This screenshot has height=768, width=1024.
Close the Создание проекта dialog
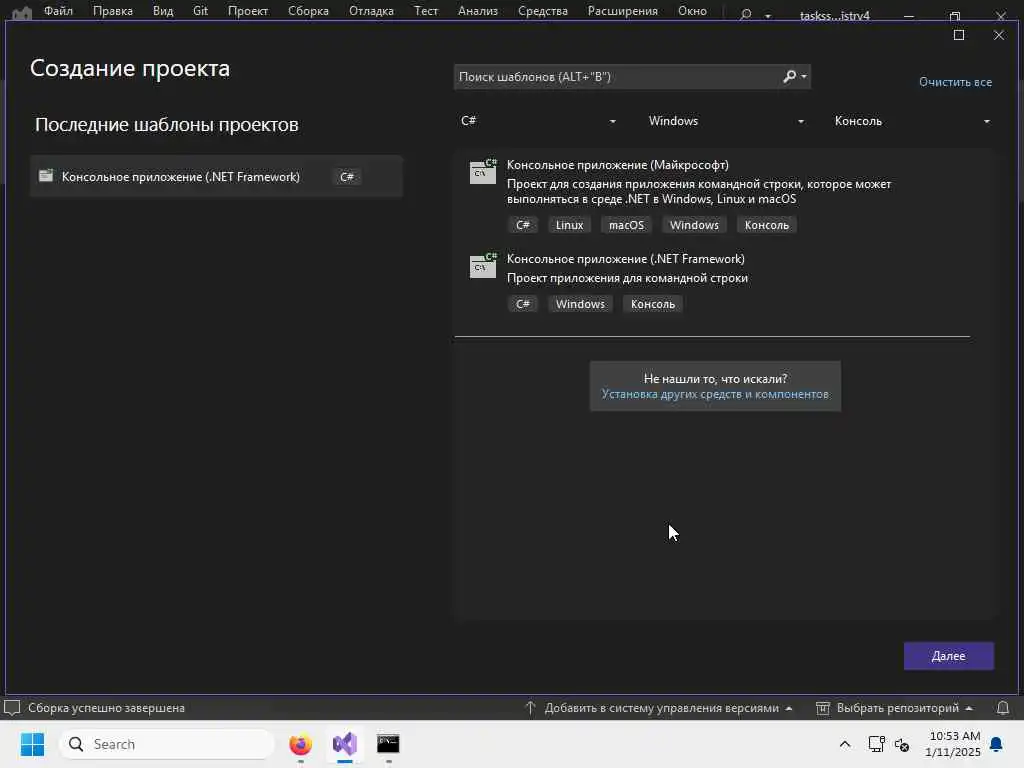point(999,35)
